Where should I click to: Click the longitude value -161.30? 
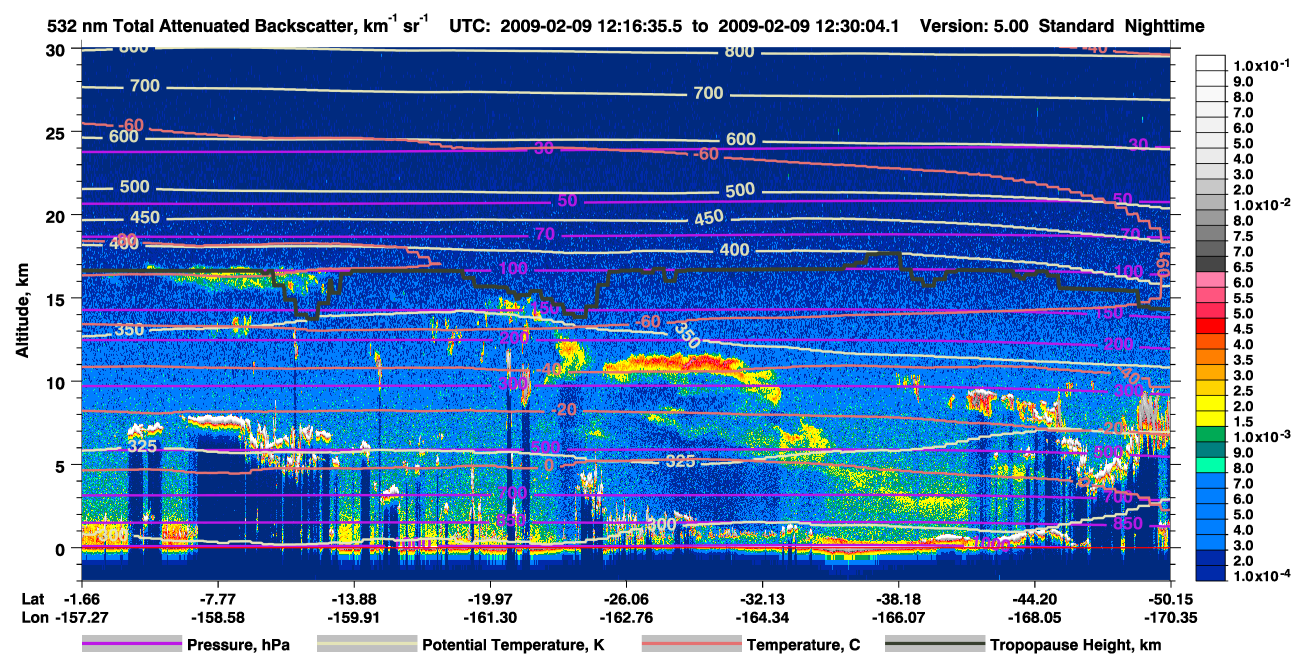pyautogui.click(x=489, y=617)
